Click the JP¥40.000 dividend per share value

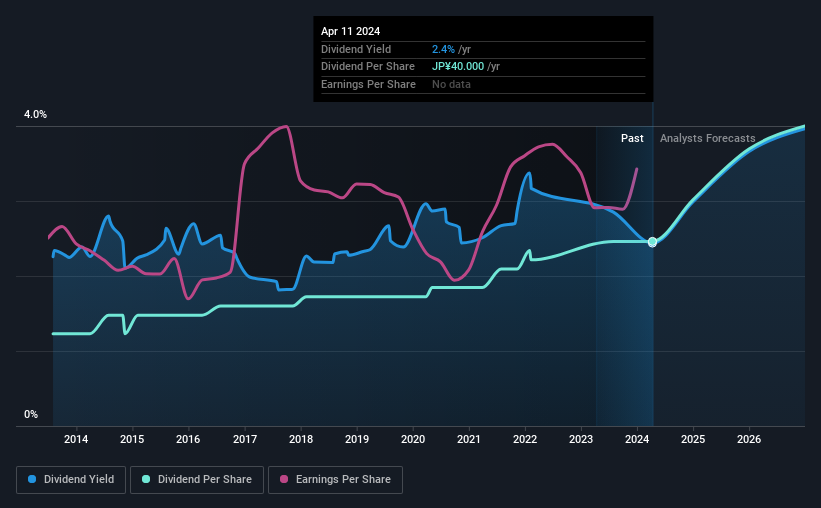pos(458,67)
